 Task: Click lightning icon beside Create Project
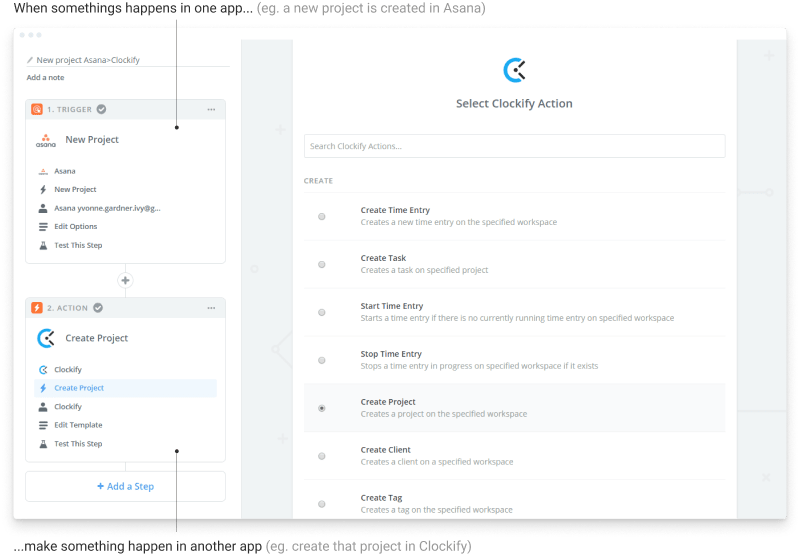43,388
